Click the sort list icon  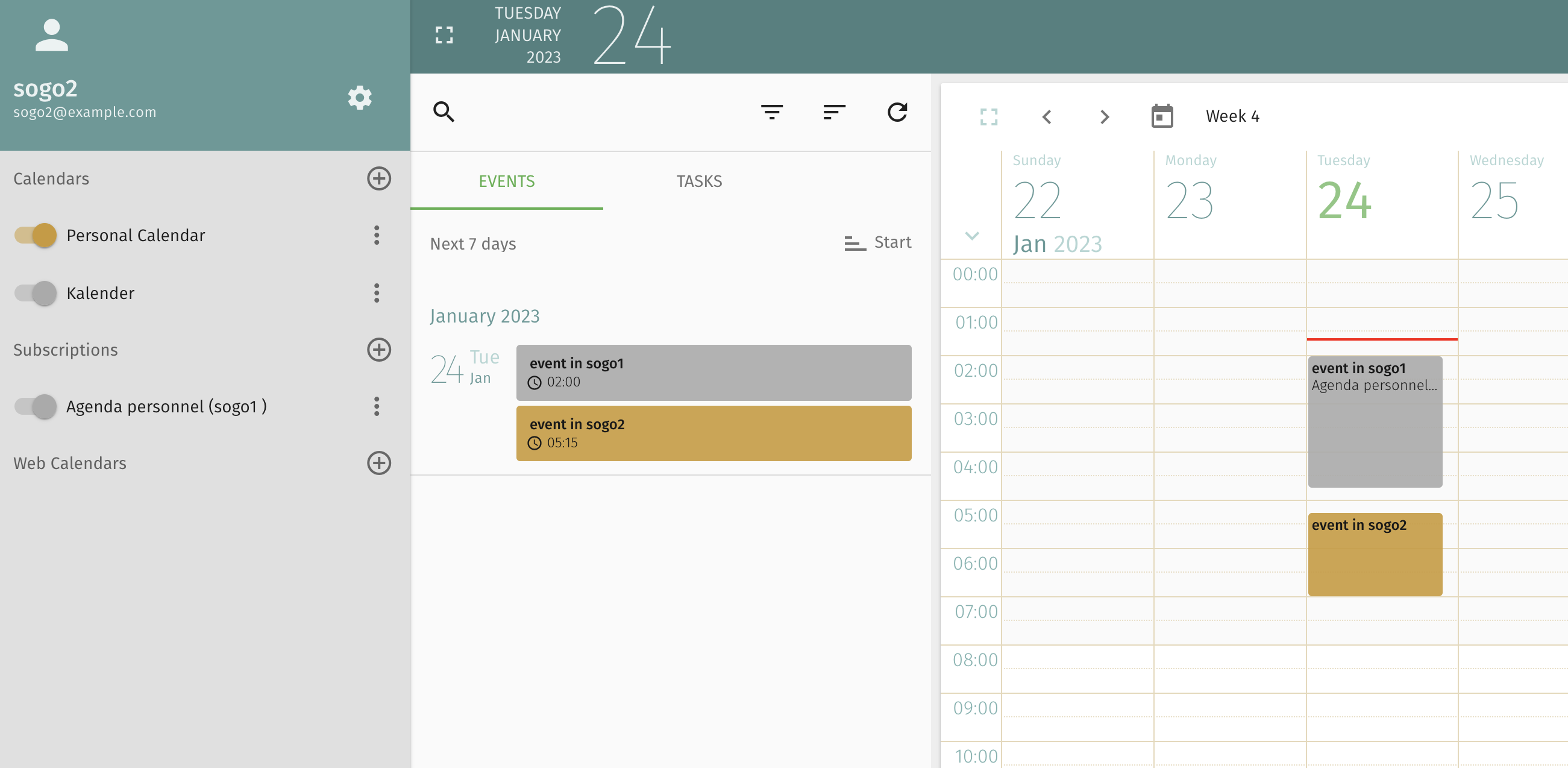[x=833, y=112]
